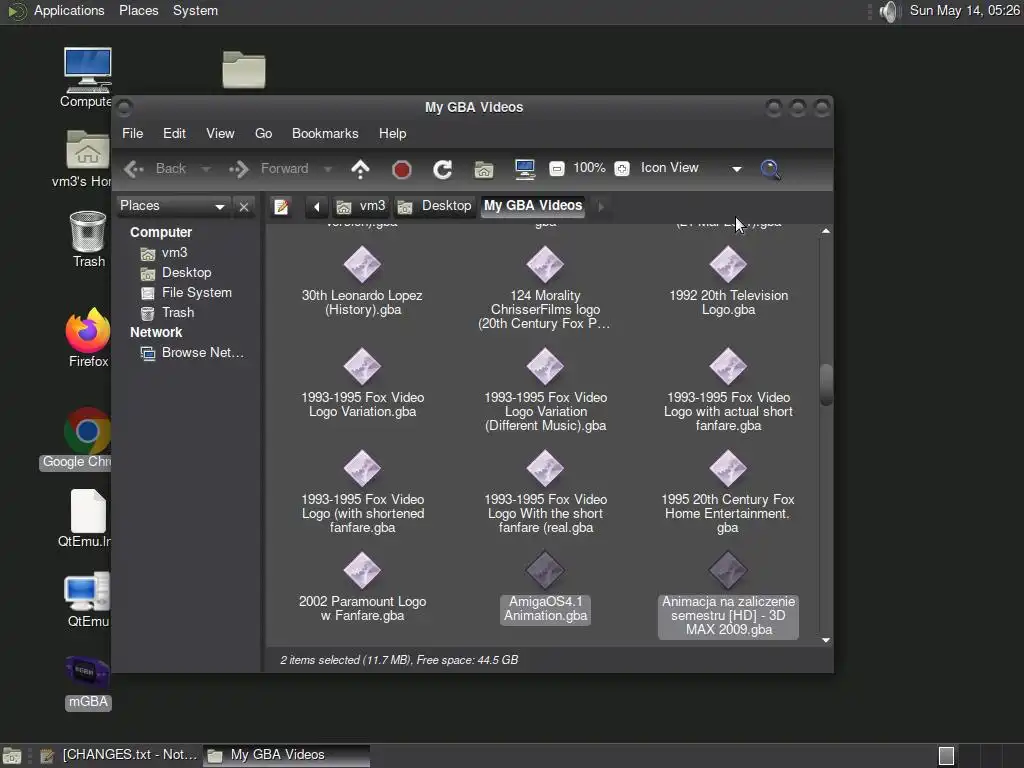The image size is (1024, 768).
Task: Expand the Places side pane dropdown
Action: (x=220, y=207)
